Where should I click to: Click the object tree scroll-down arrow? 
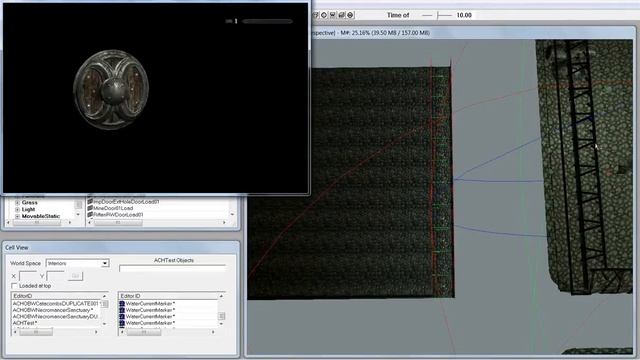tap(78, 215)
